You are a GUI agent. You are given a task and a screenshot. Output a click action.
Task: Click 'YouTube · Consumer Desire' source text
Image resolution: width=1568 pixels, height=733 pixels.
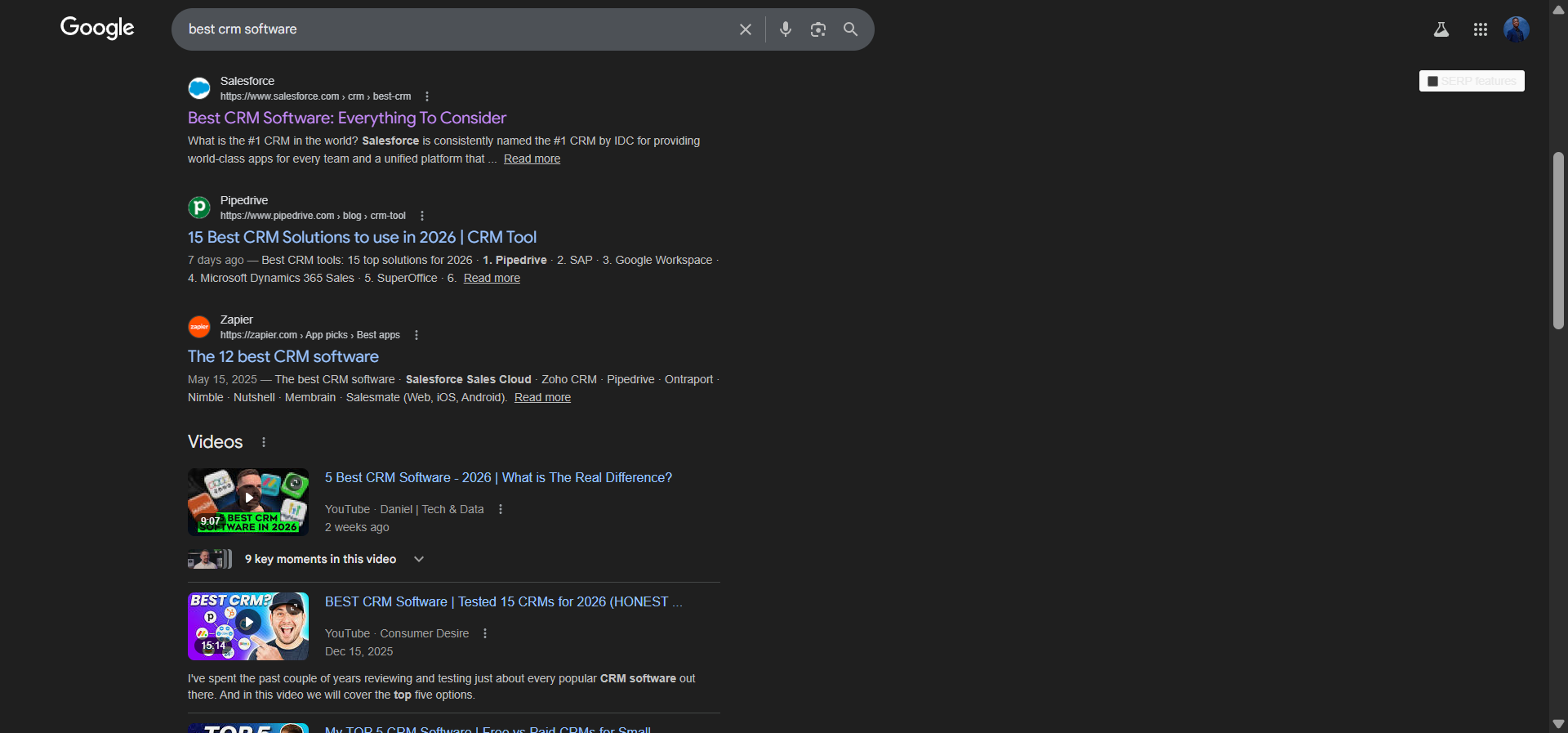(397, 633)
